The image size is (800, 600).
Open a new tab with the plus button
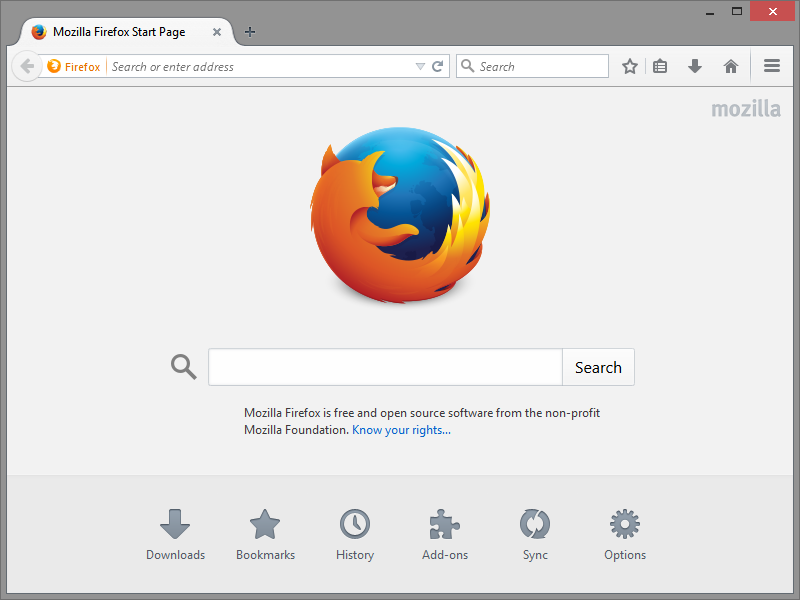coord(249,31)
